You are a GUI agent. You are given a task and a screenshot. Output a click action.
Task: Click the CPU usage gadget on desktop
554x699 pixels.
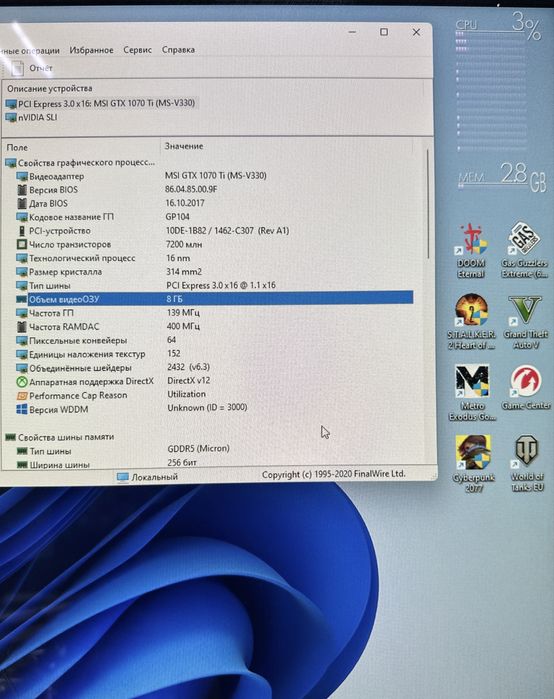coord(499,80)
